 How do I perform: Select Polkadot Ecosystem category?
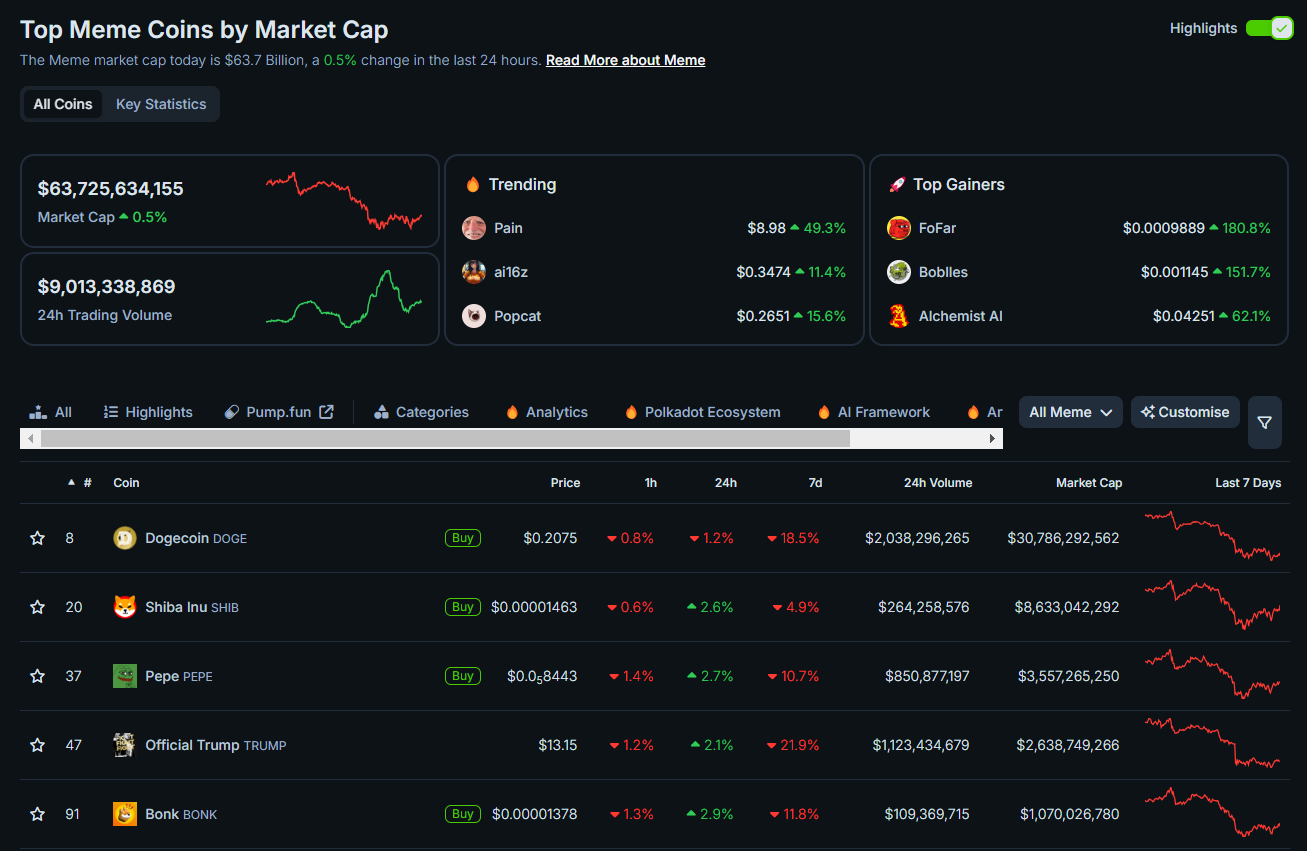pyautogui.click(x=702, y=412)
